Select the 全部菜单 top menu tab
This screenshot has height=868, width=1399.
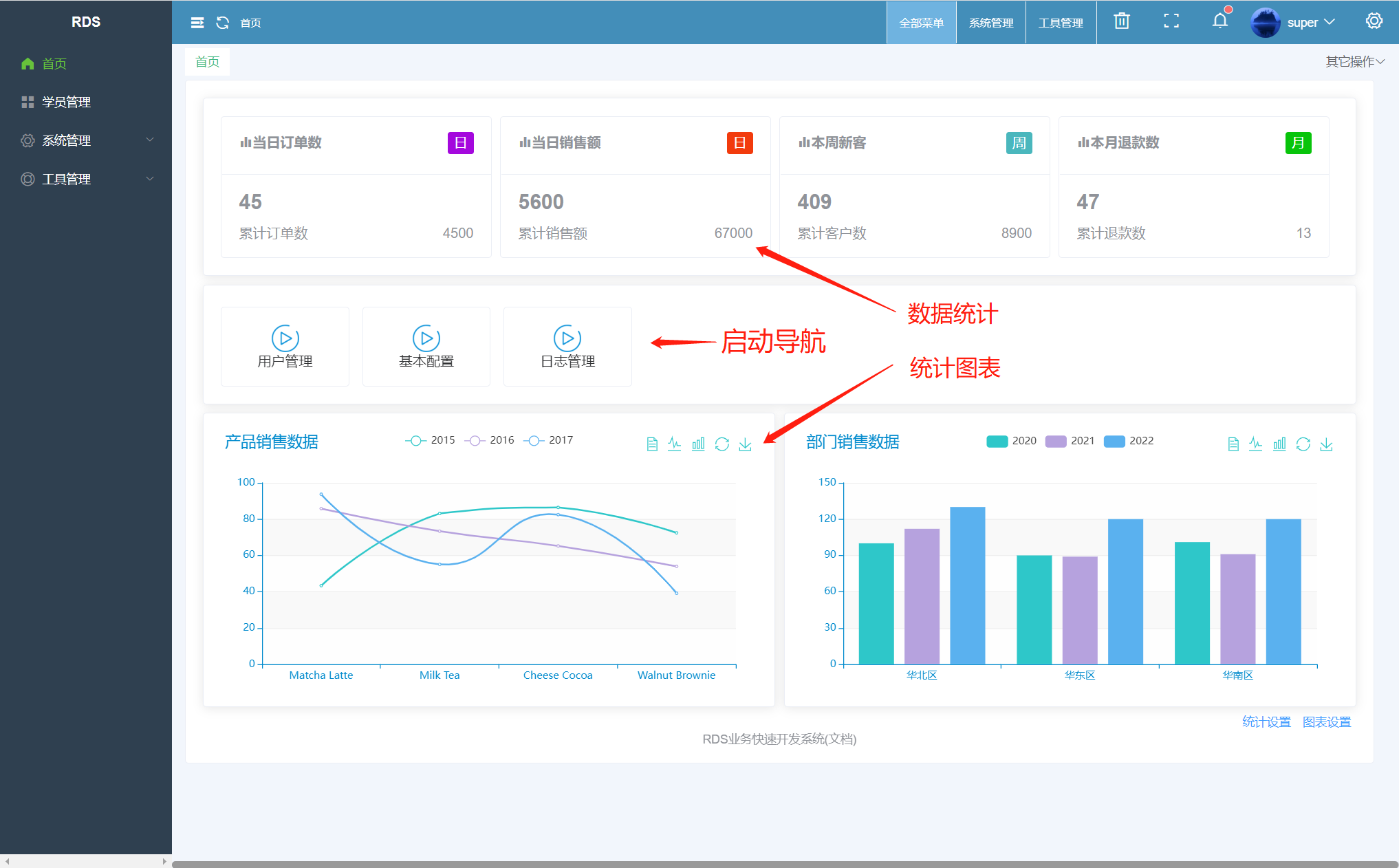point(921,23)
